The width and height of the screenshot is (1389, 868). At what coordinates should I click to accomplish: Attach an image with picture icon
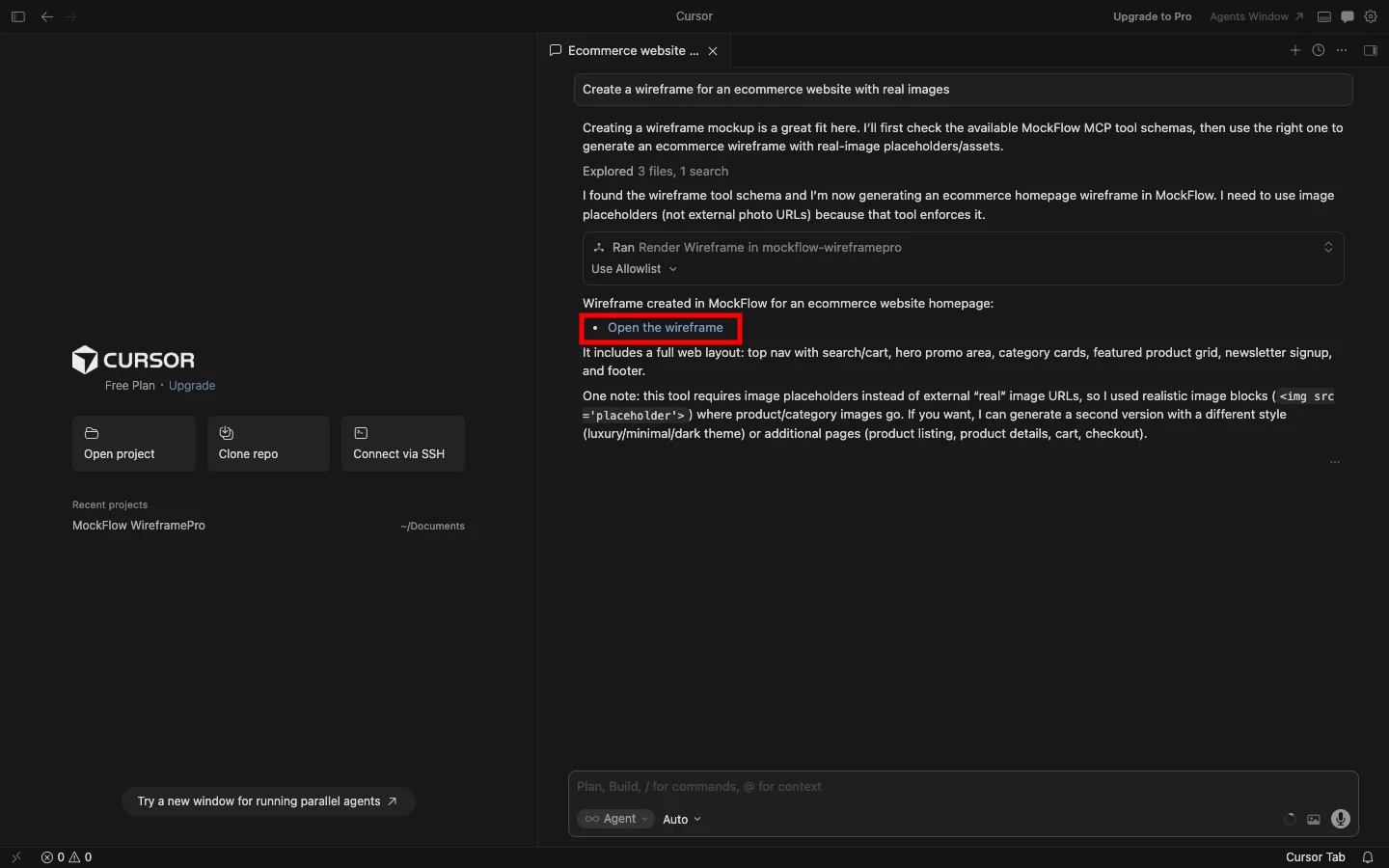point(1314,819)
